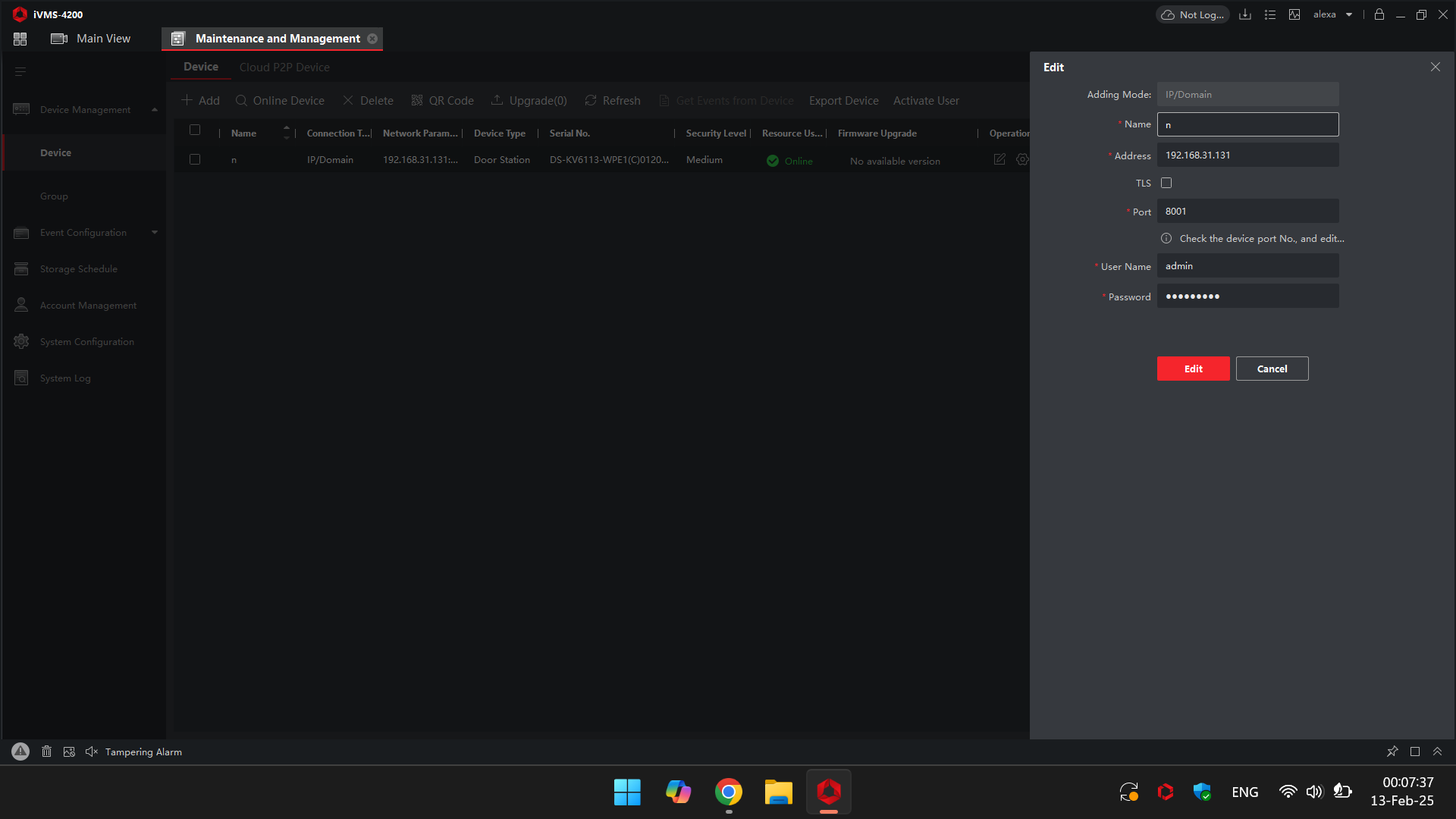Open remote configuration gear for device 'n'

pos(1023,159)
